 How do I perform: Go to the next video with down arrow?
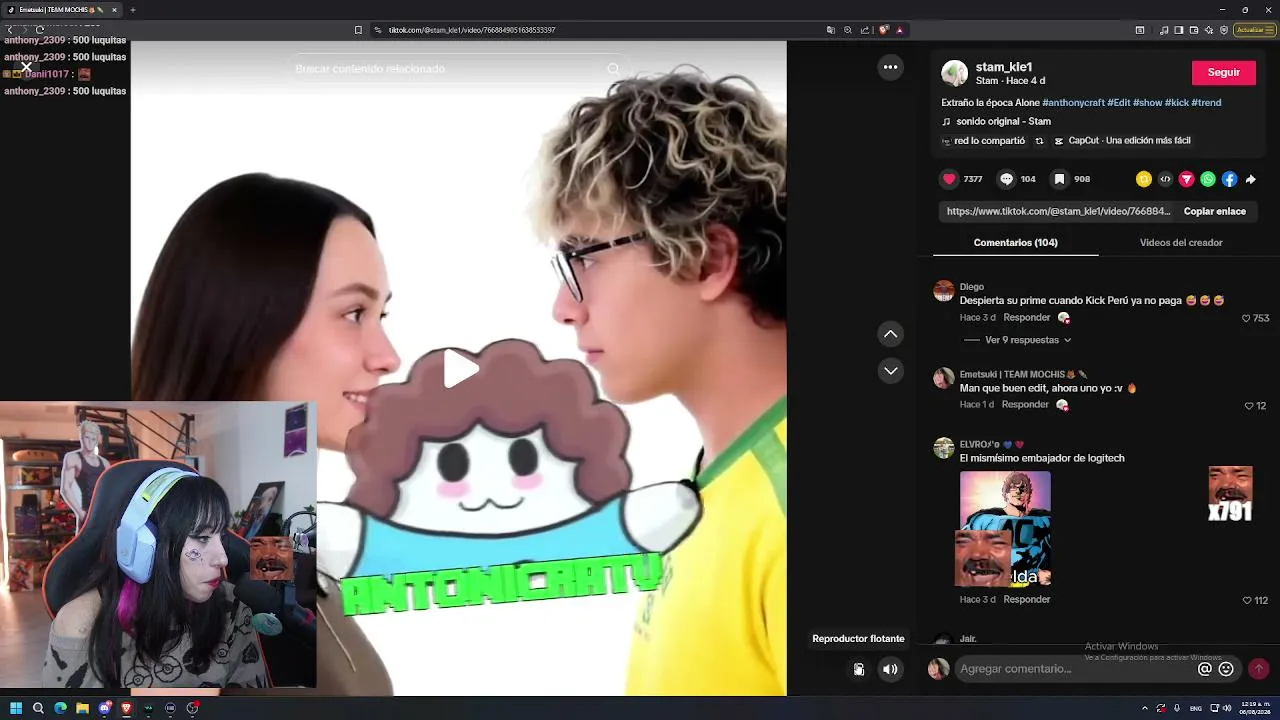pos(890,371)
